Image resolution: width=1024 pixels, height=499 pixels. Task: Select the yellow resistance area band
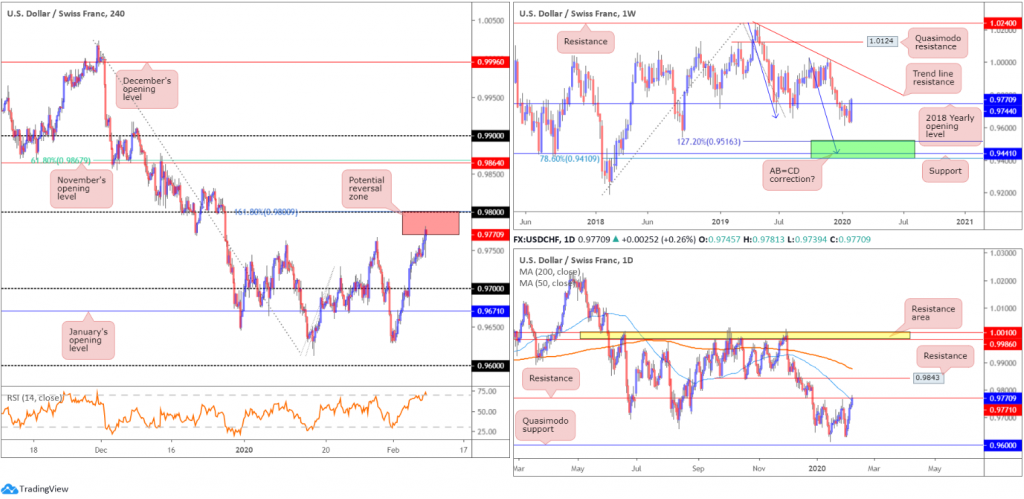(x=747, y=335)
